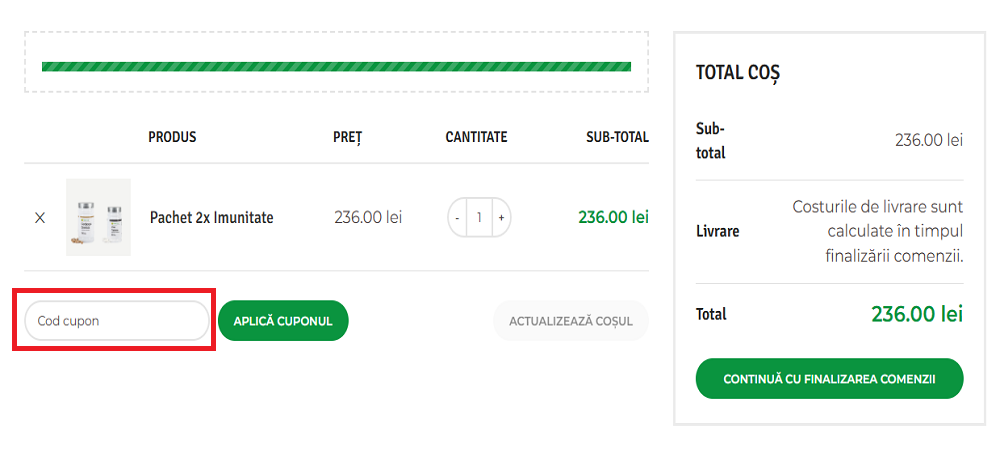Image resolution: width=1000 pixels, height=450 pixels.
Task: Open the Pachet 2x Imunitate product thumbnail
Action: point(98,217)
